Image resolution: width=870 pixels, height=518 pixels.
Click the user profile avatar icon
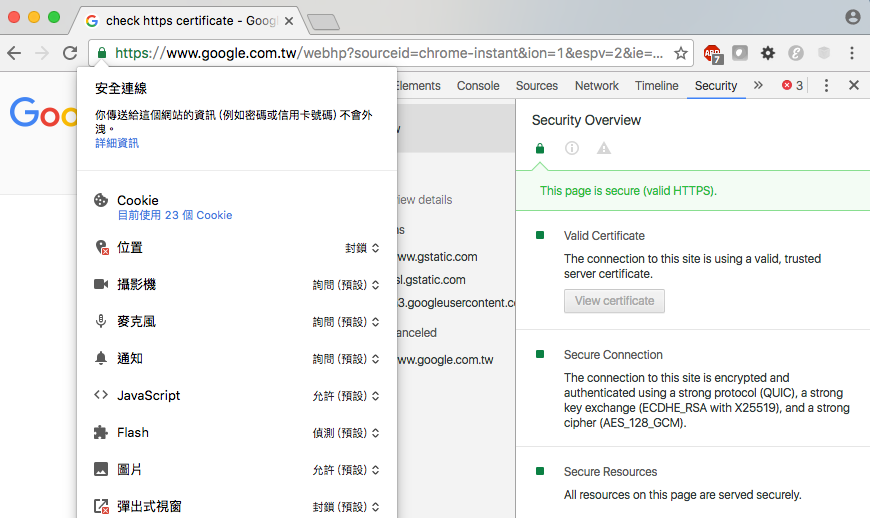pyautogui.click(x=853, y=17)
